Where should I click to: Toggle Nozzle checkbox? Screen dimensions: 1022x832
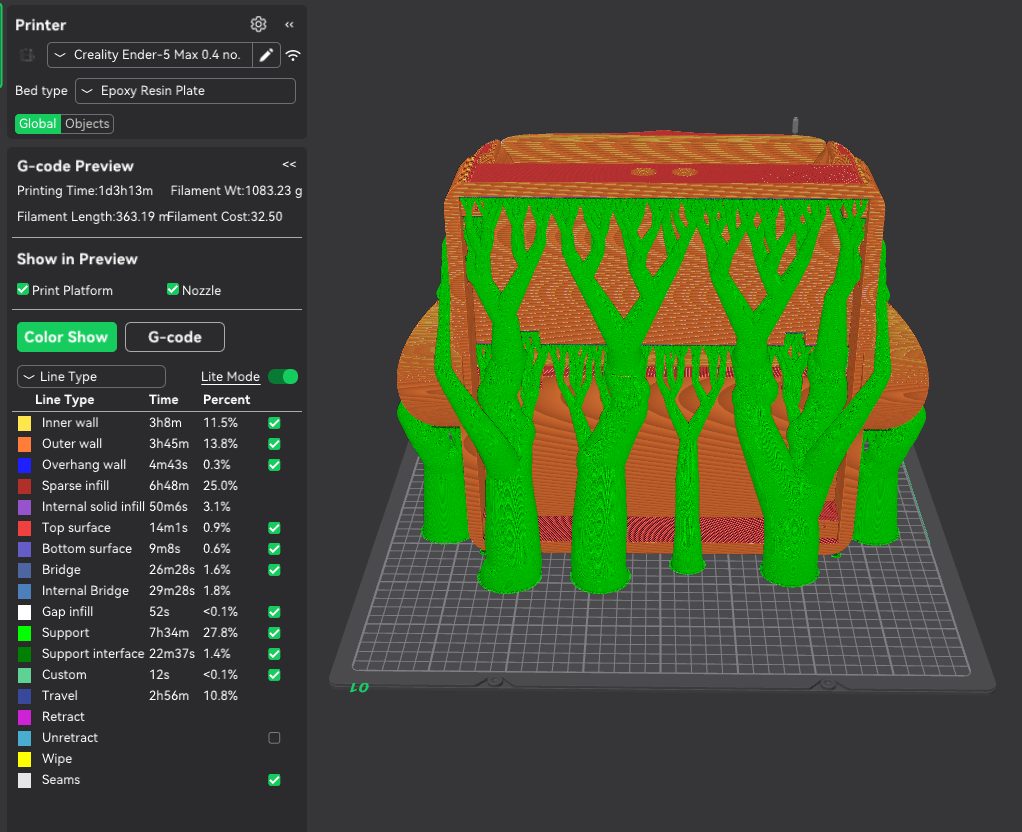(x=173, y=289)
